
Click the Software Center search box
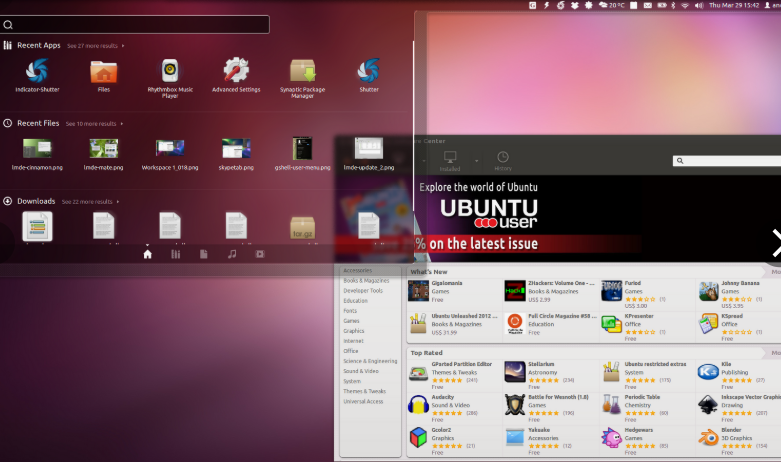pyautogui.click(x=727, y=161)
